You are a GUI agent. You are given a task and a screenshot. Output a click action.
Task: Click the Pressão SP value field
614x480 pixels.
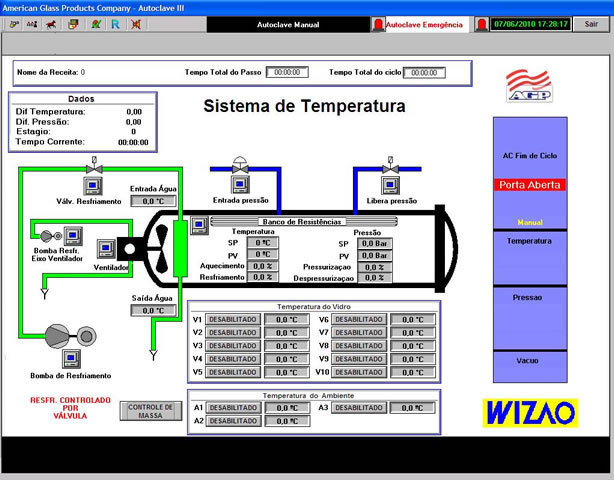point(374,244)
